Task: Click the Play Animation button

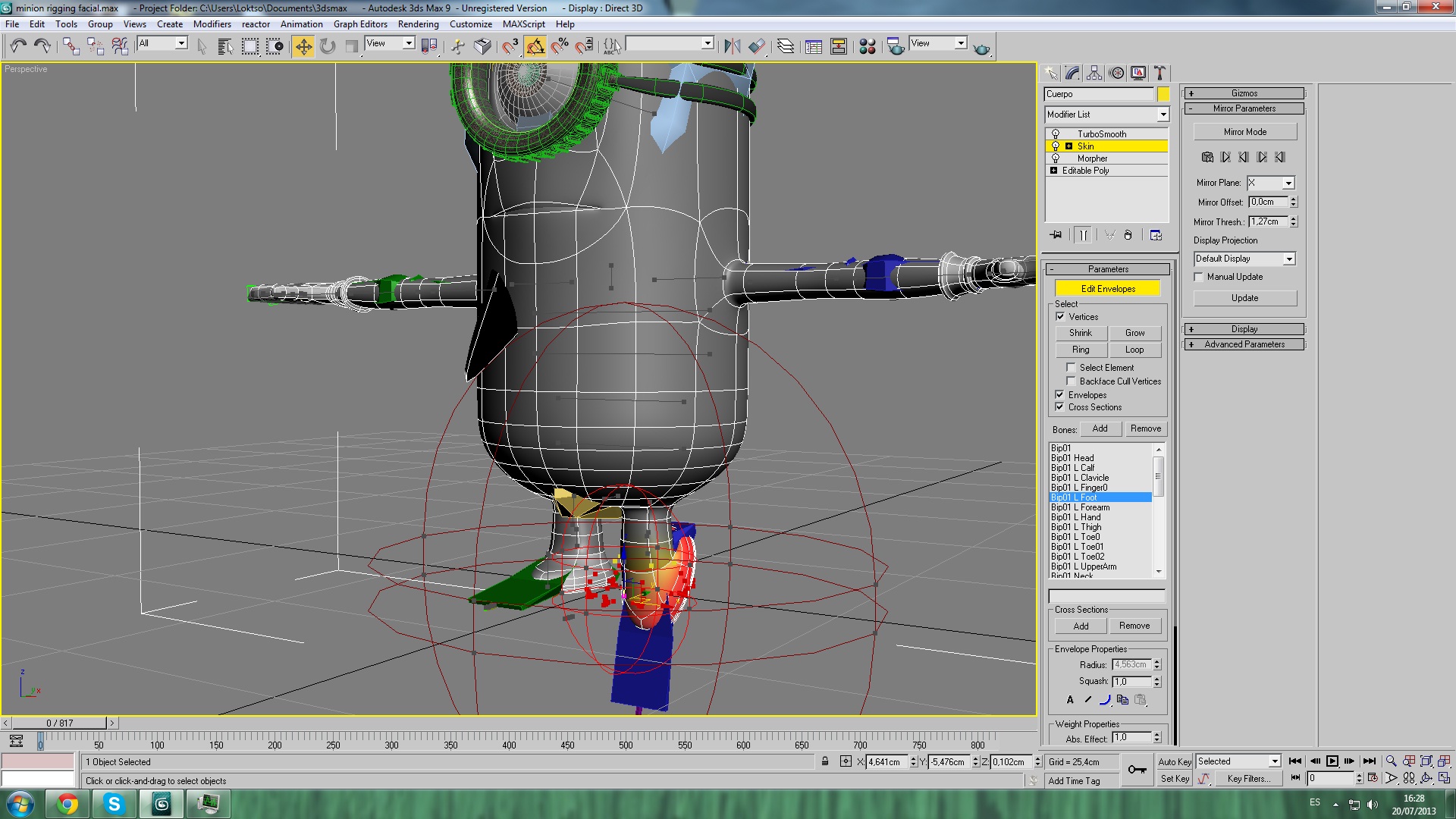Action: coord(1332,761)
